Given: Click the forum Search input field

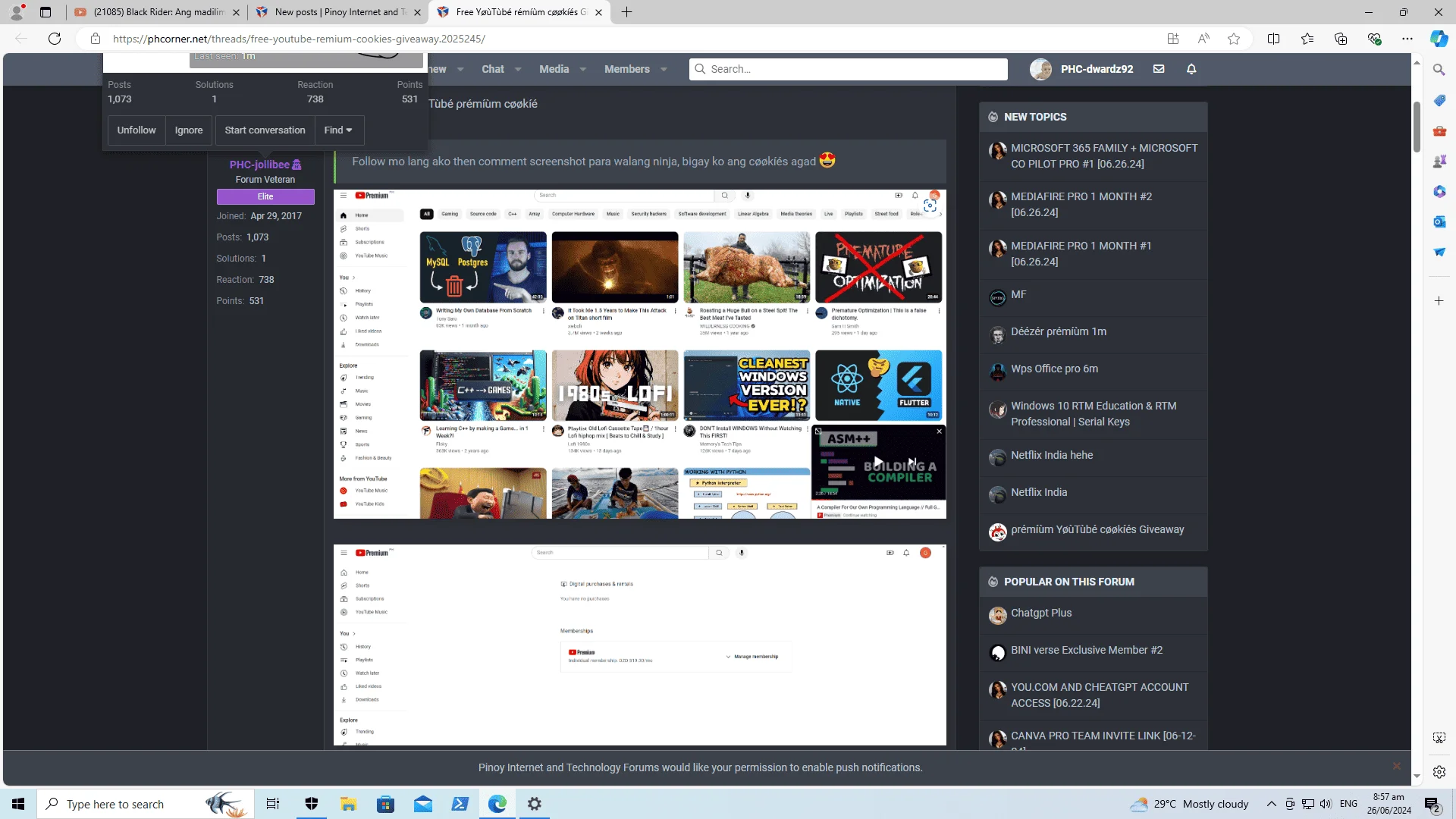Looking at the screenshot, I should click(x=849, y=69).
